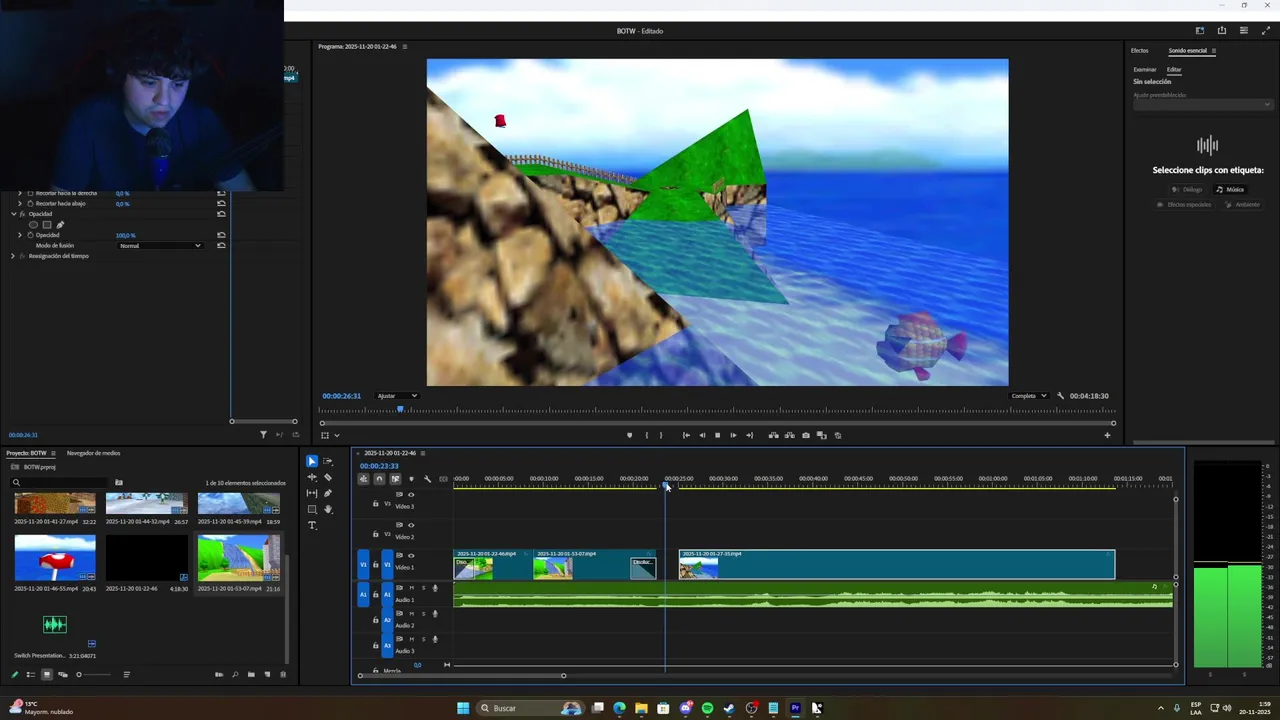Open the Navegador de medios tab
The image size is (1280, 720).
(93, 453)
